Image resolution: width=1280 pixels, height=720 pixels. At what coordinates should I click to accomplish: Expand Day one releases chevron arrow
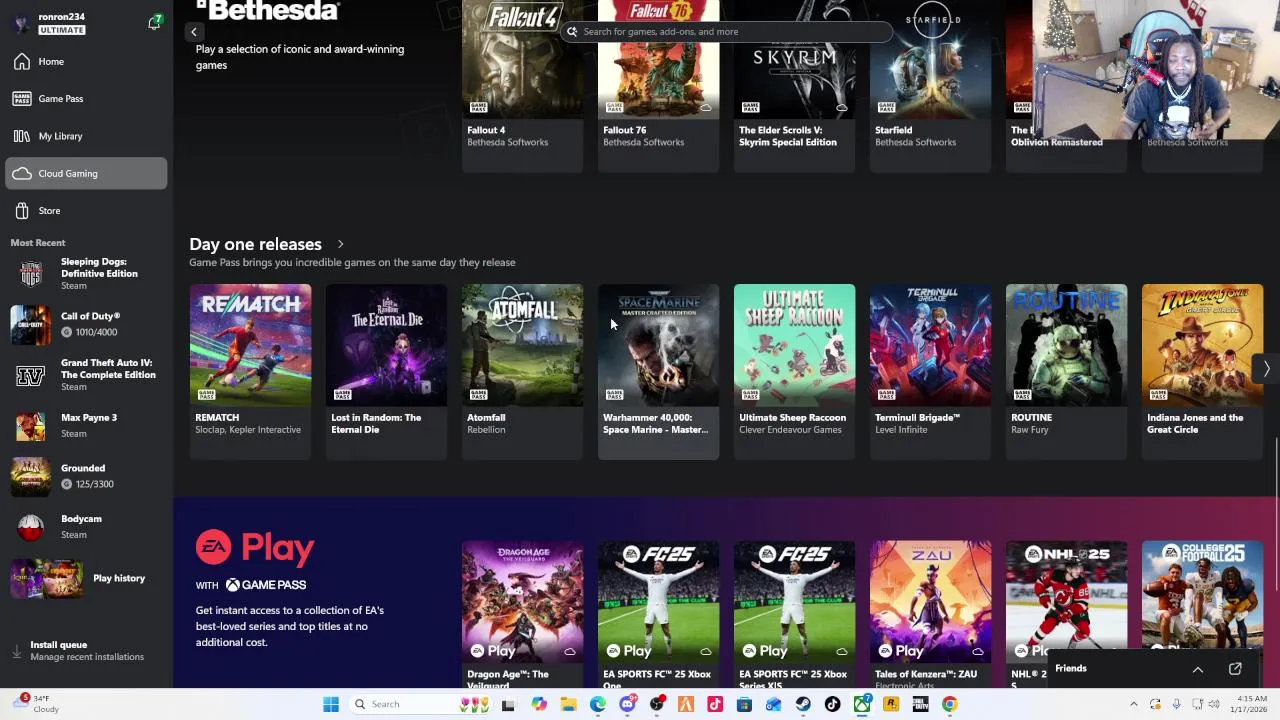340,244
